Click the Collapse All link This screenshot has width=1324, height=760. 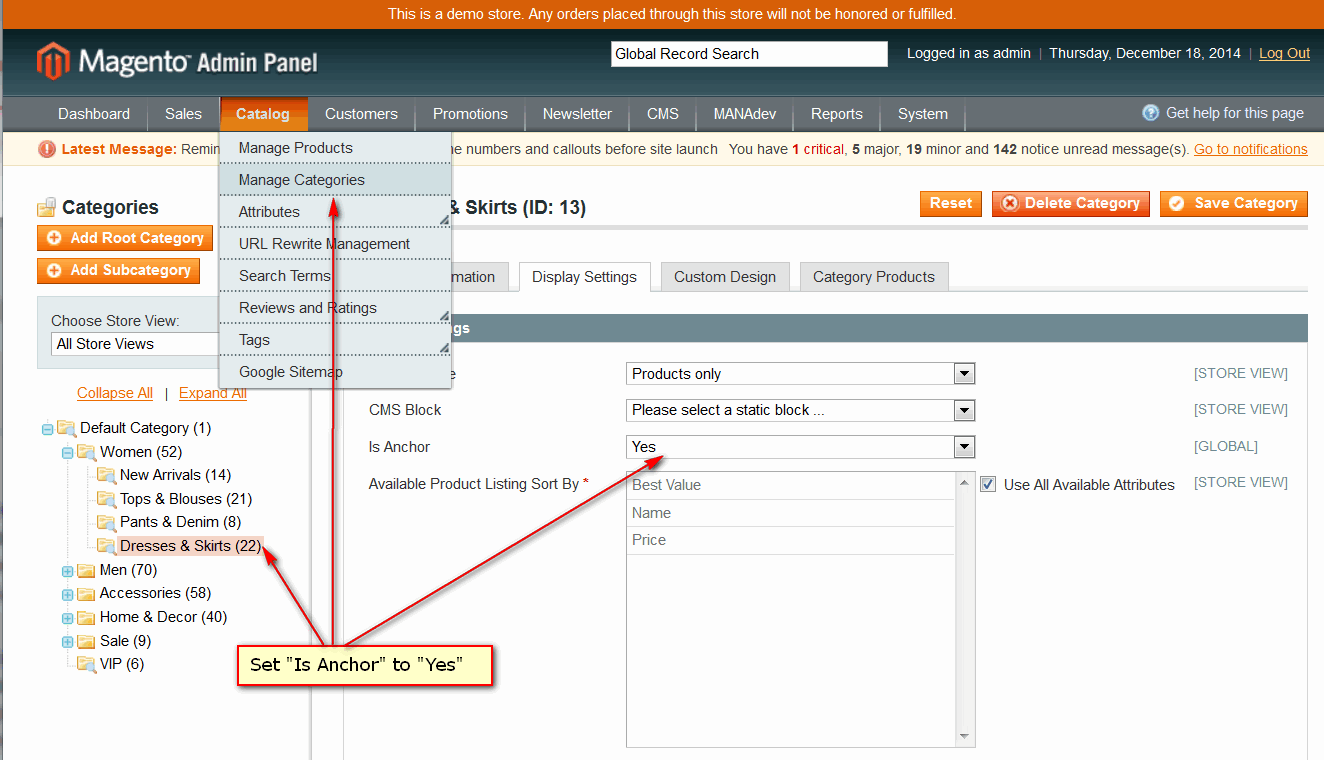point(115,393)
